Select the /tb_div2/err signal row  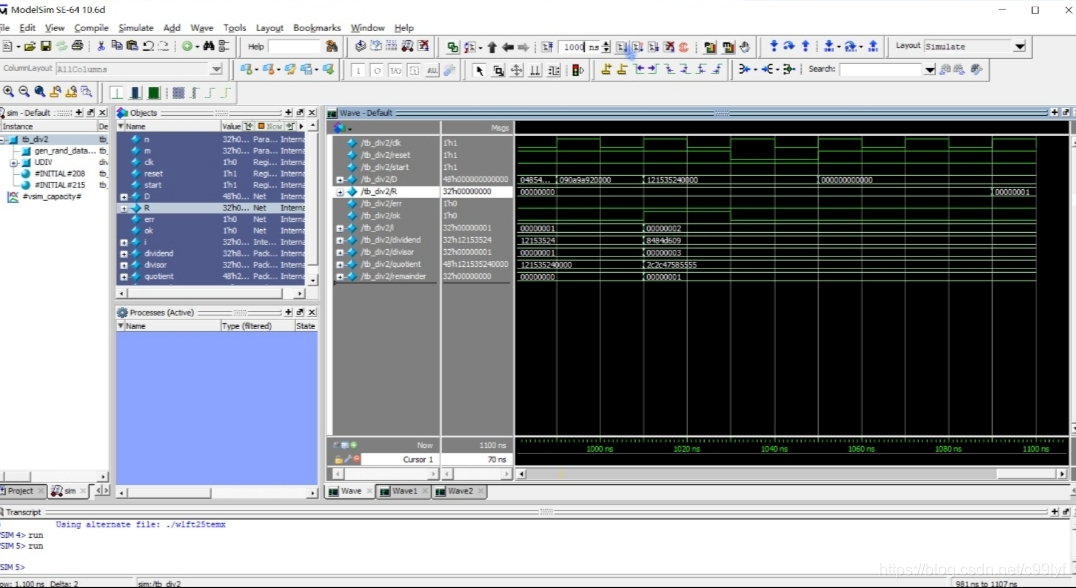pyautogui.click(x=389, y=204)
